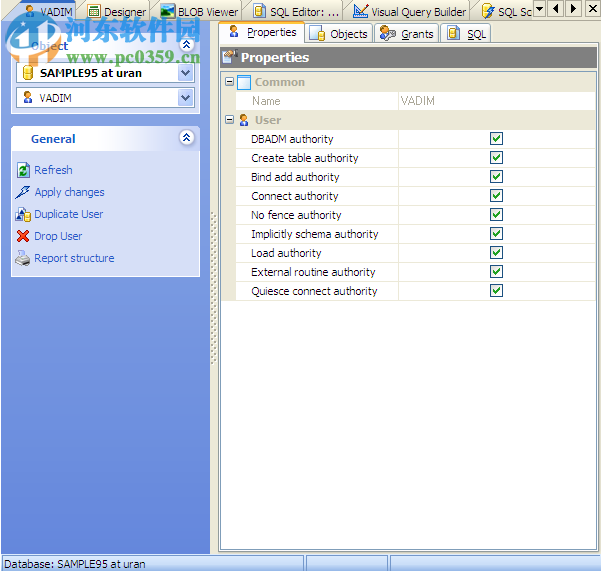Toggle the Create table authority checkbox
Image resolution: width=613 pixels, height=571 pixels.
pyautogui.click(x=496, y=158)
